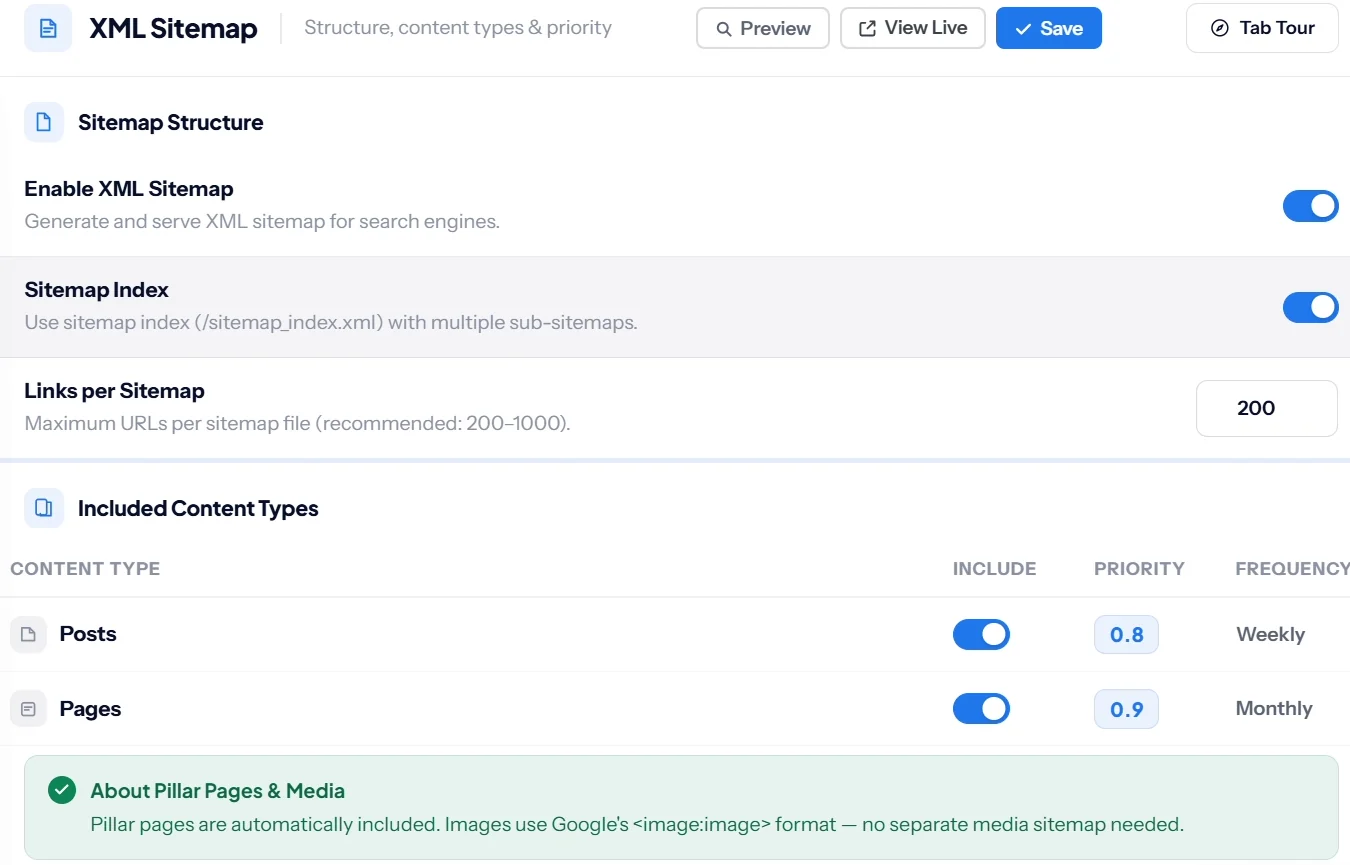Click the Enable XML Sitemap label
This screenshot has width=1350, height=865.
[x=129, y=189]
